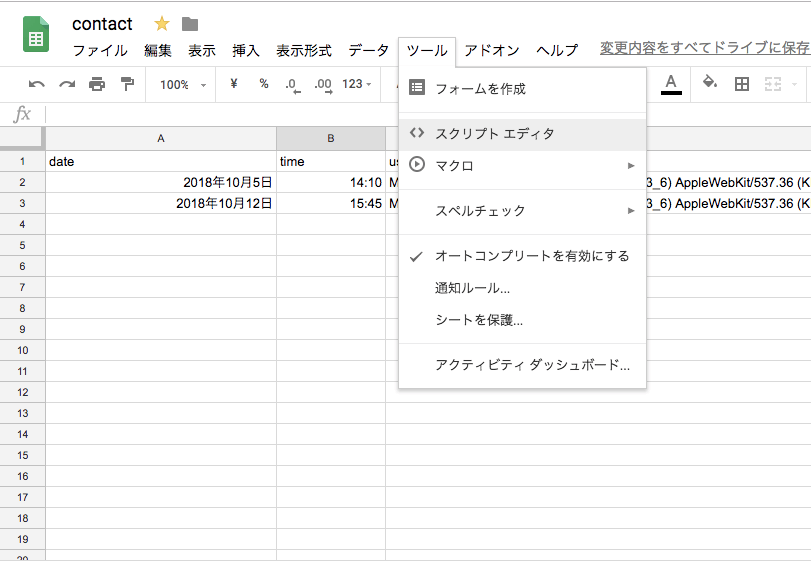Click the text color A swatch
Screen dimensions: 811x561
[671, 83]
